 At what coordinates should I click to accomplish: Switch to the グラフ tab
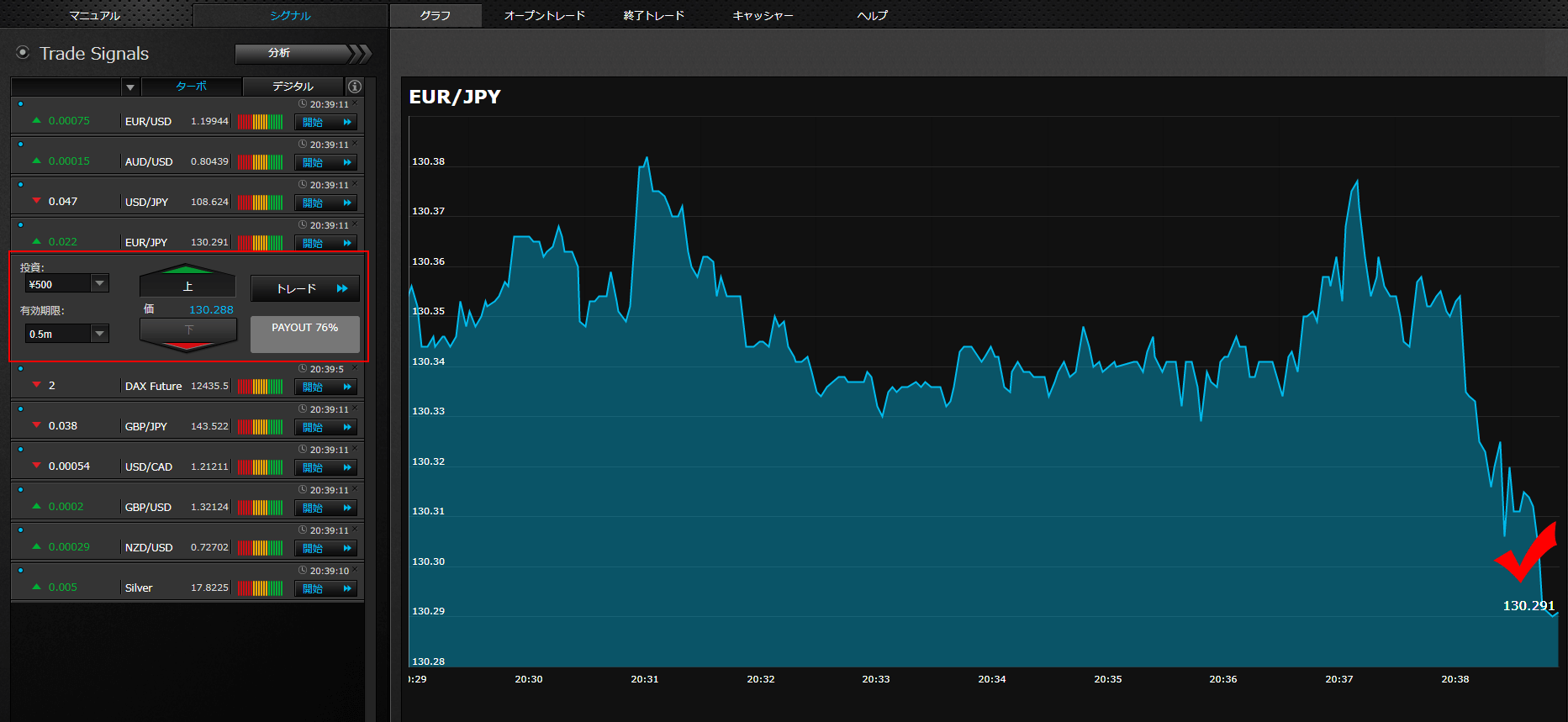coord(436,15)
